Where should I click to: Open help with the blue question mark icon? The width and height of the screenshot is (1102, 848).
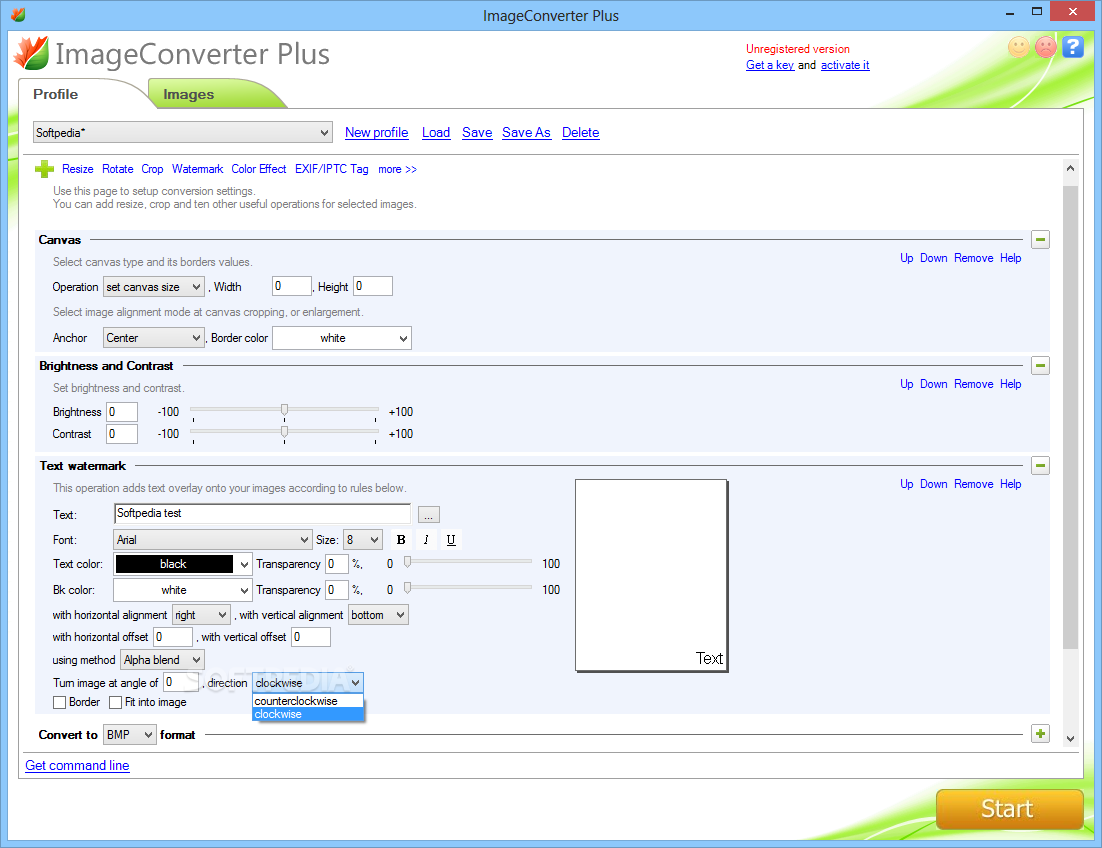tap(1072, 47)
